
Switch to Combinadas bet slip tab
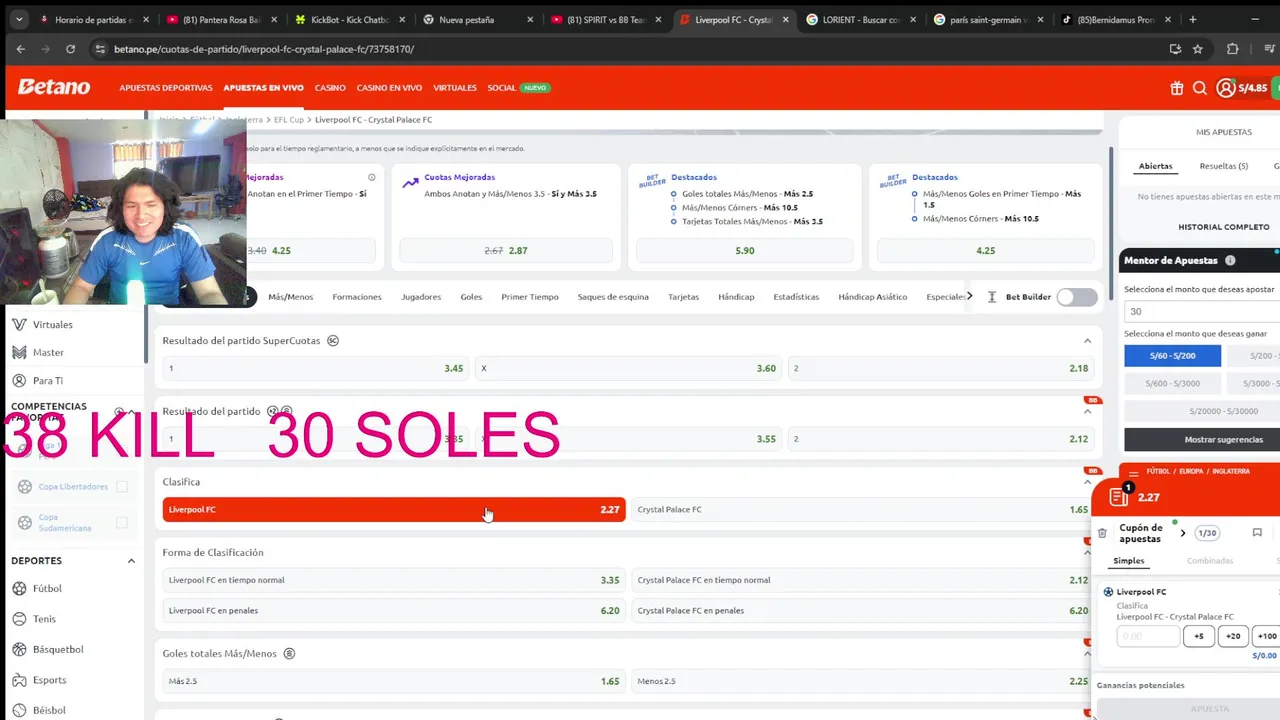pyautogui.click(x=1210, y=561)
